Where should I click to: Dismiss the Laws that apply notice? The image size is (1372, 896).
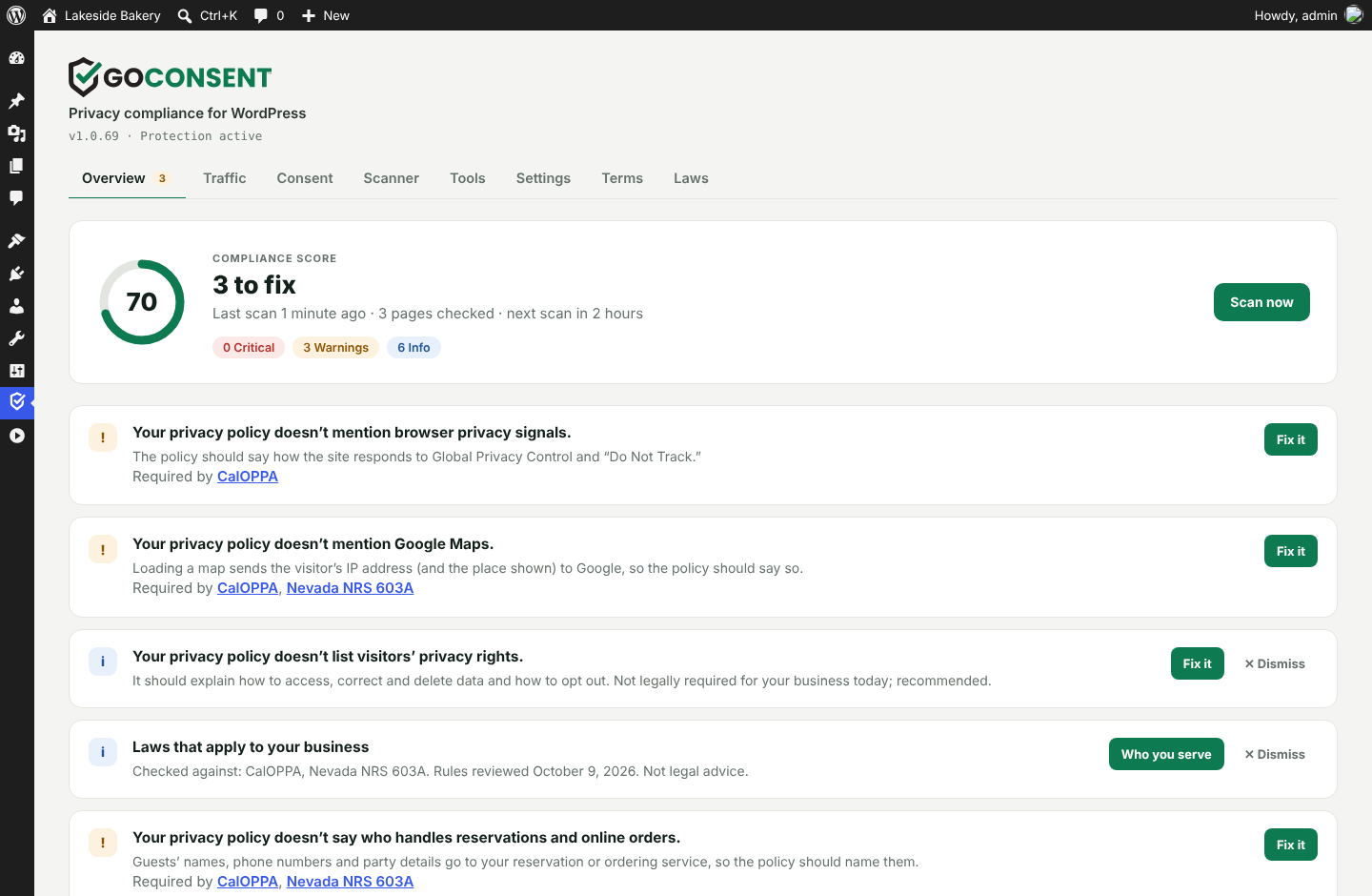pos(1275,754)
